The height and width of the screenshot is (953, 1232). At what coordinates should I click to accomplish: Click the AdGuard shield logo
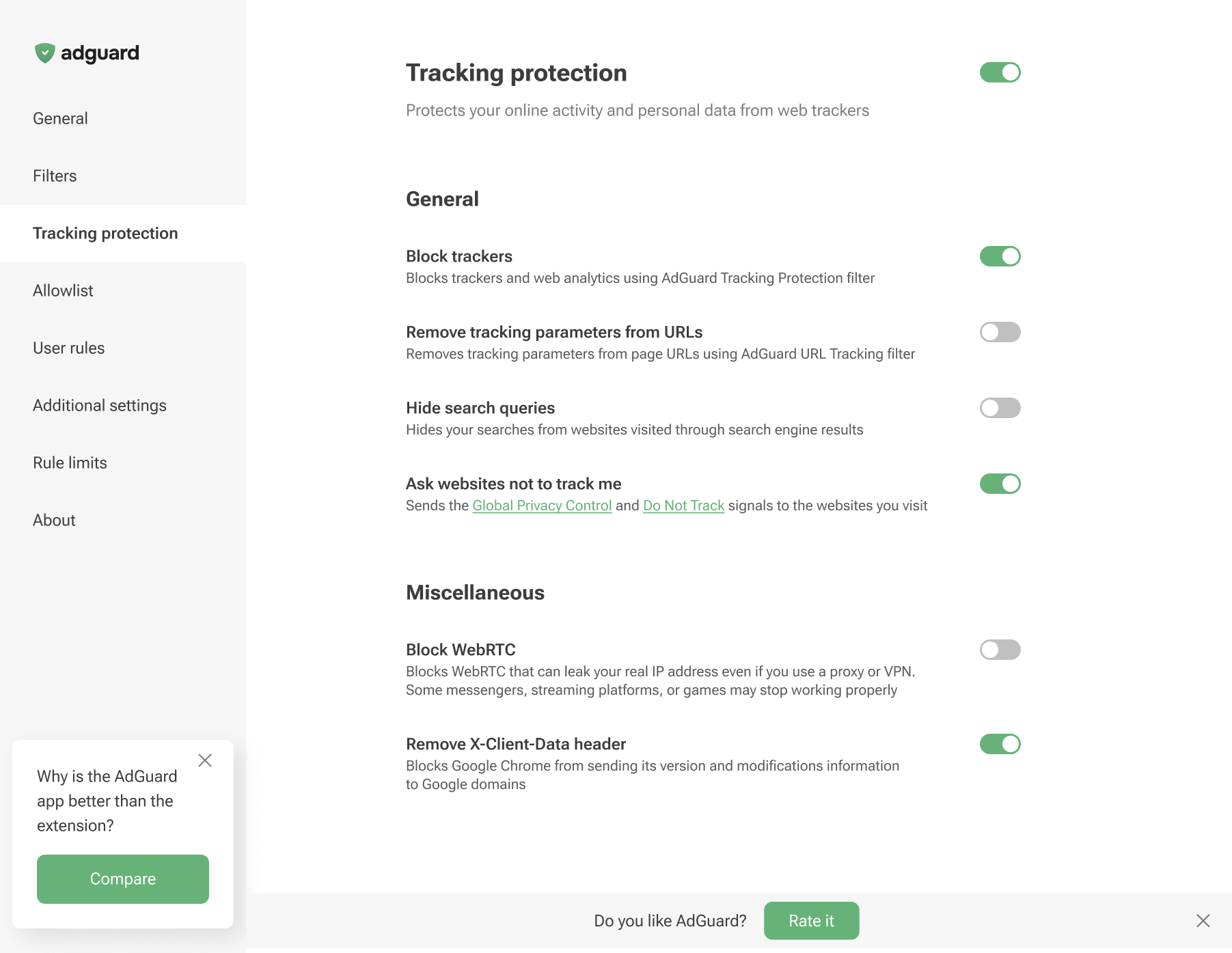point(46,53)
